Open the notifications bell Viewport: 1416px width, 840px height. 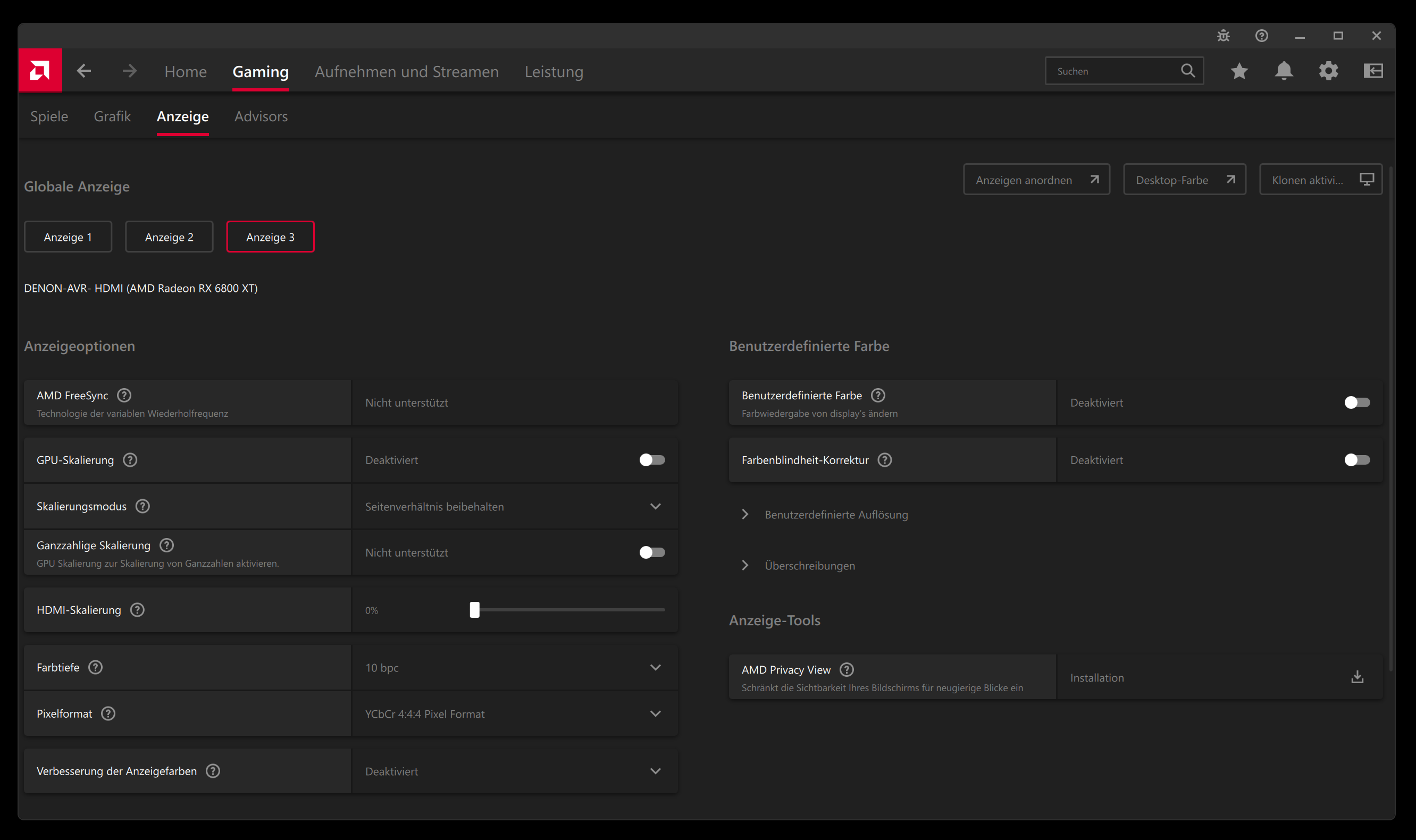[x=1284, y=71]
